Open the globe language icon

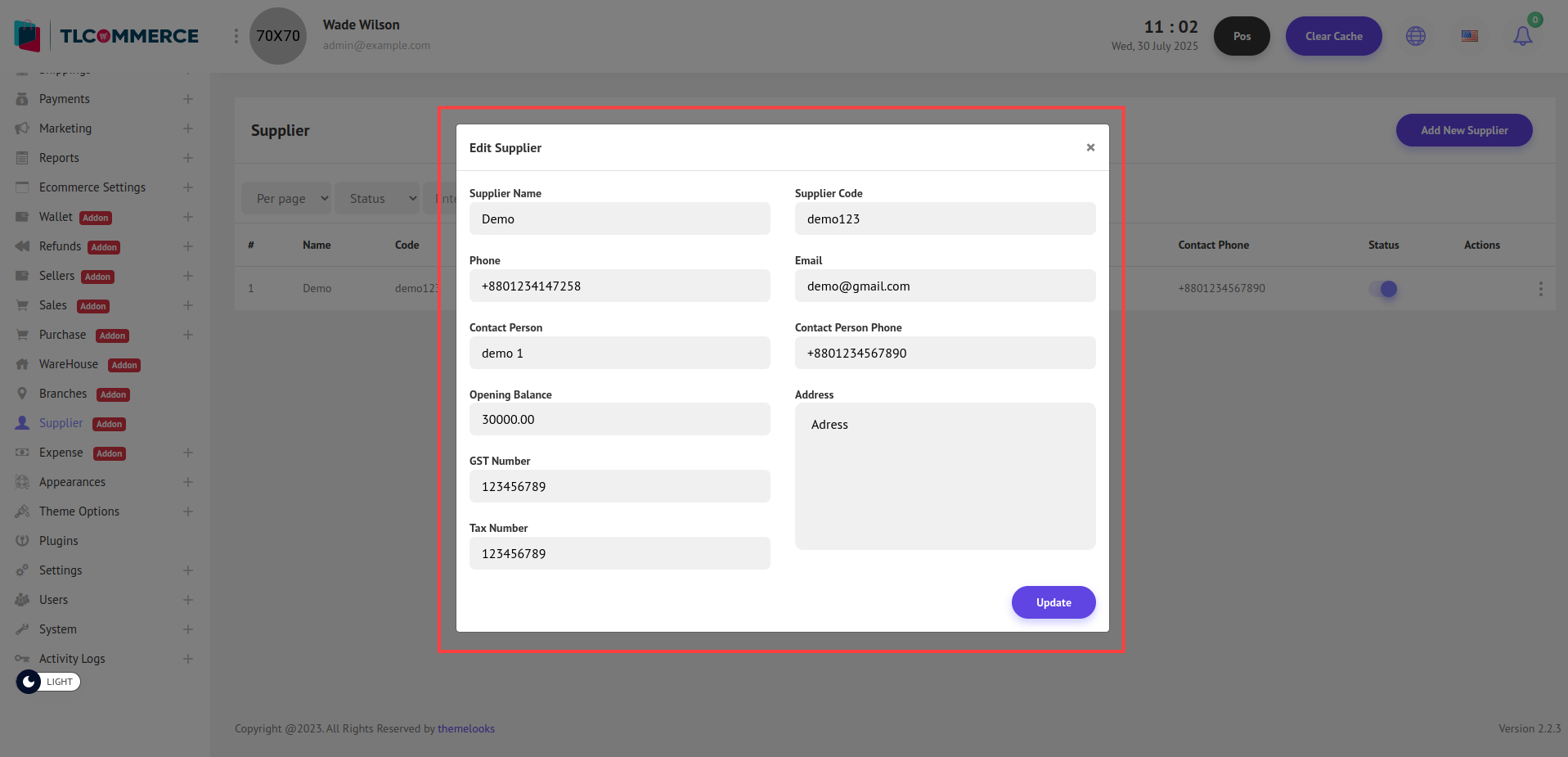click(1416, 36)
